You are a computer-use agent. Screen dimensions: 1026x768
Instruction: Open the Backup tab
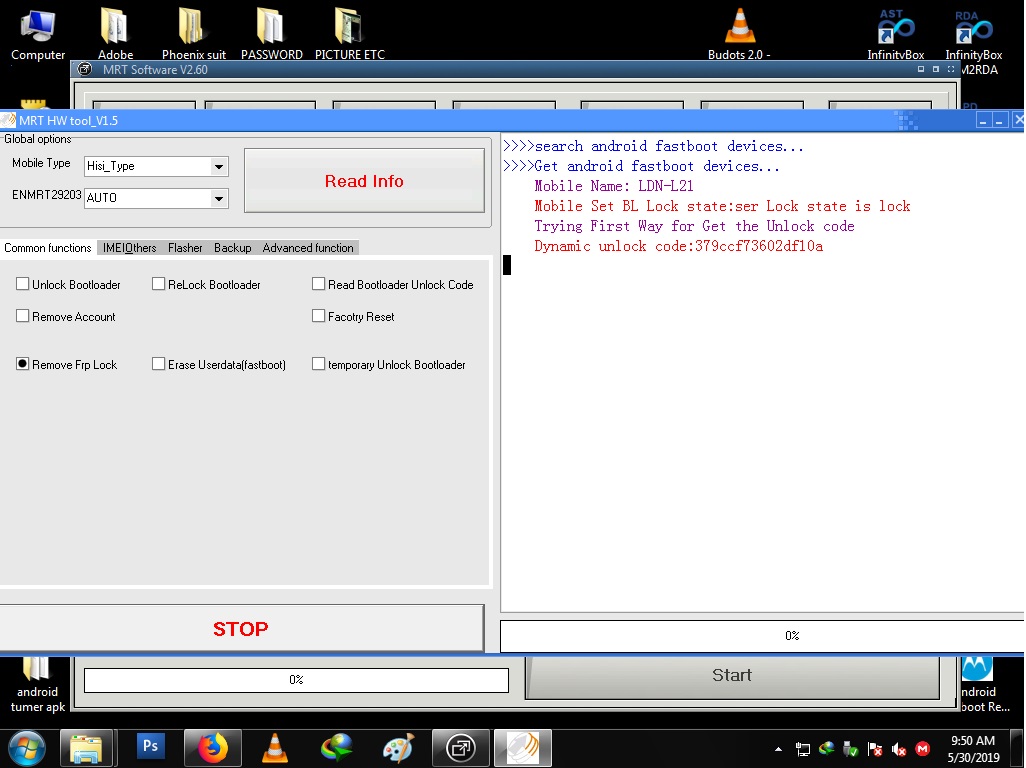[232, 248]
